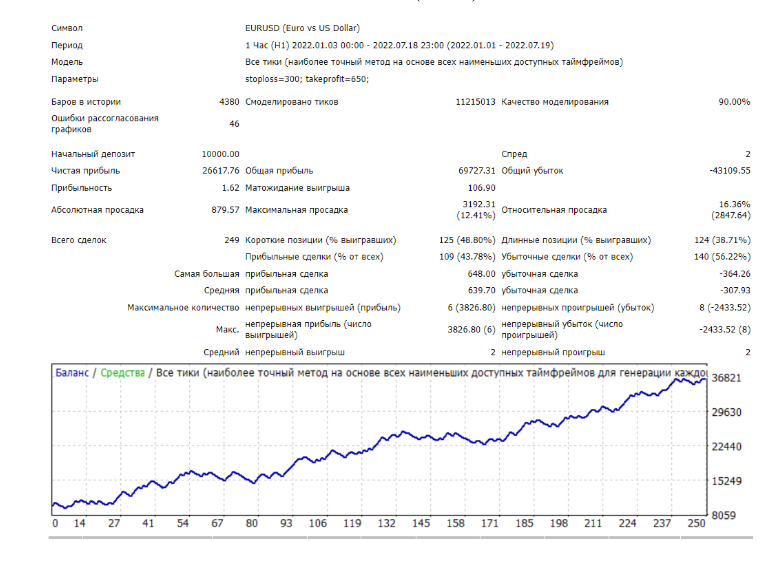
Task: Click the 36821 y-axis label on chart
Action: point(726,378)
